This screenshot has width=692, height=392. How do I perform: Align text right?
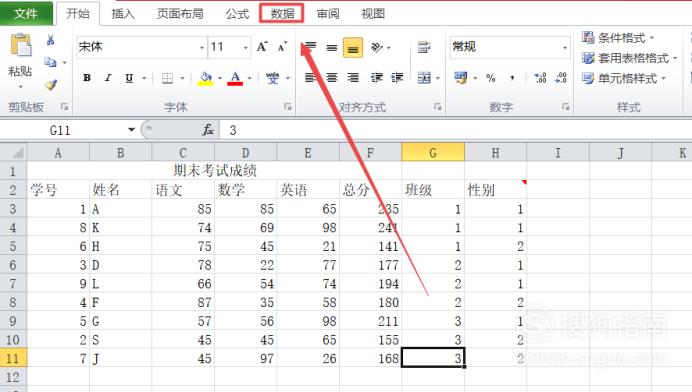(x=353, y=78)
